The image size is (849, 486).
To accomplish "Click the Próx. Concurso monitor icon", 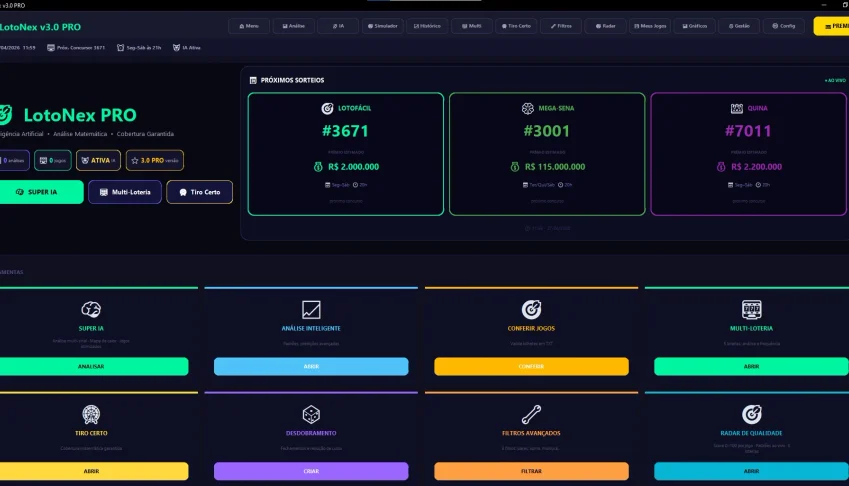I will [x=51, y=48].
